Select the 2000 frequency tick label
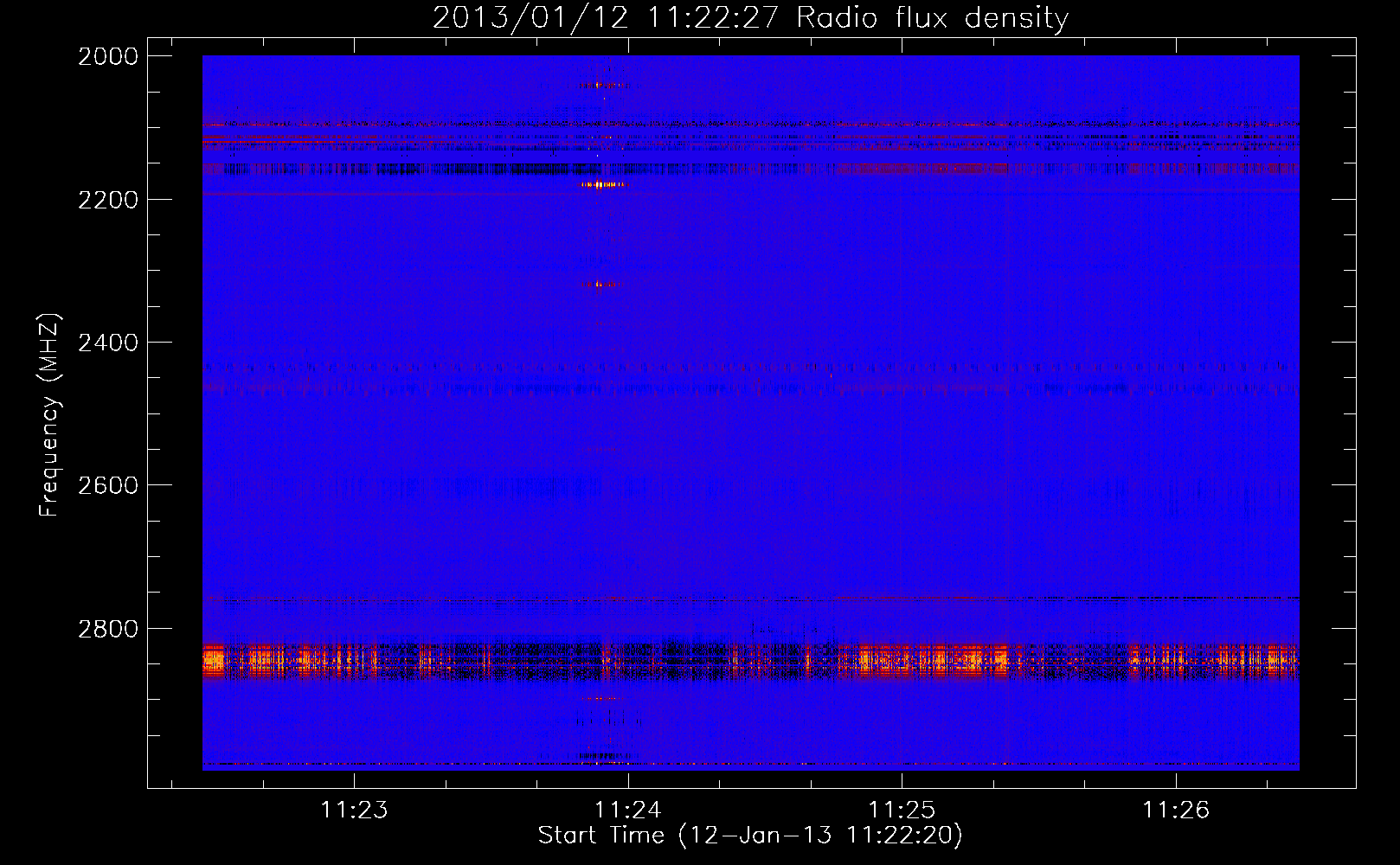This screenshot has width=1400, height=865. (108, 56)
